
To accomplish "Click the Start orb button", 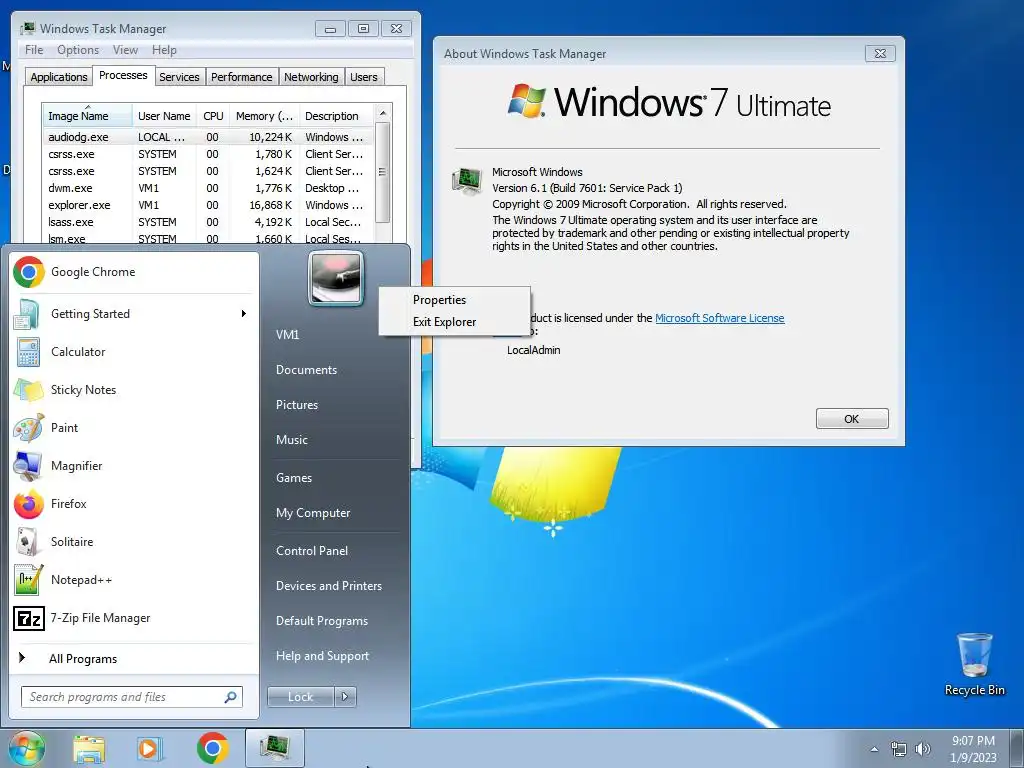I will point(25,749).
